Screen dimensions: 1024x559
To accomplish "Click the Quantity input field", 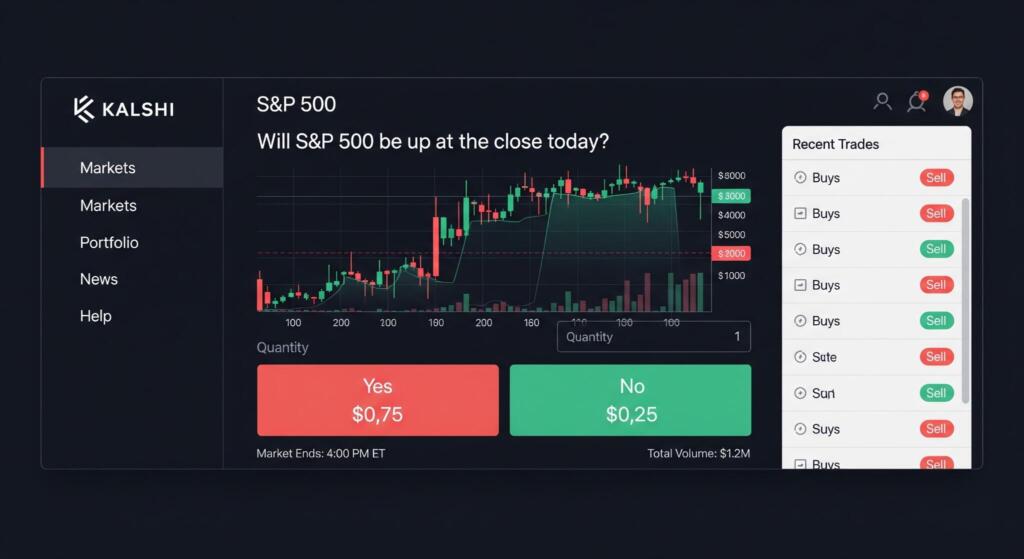I will (654, 337).
